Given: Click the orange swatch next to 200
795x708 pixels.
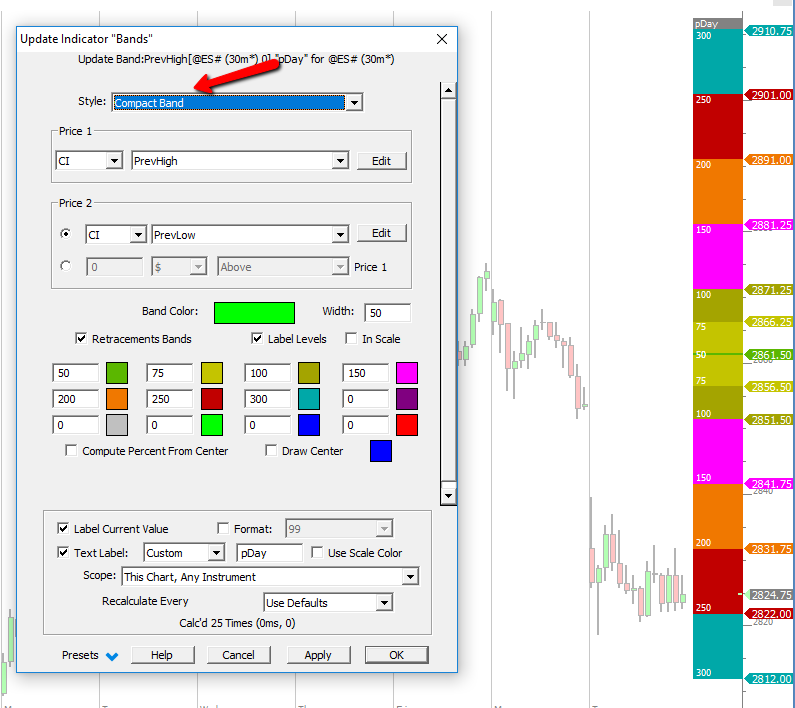Looking at the screenshot, I should 118,398.
